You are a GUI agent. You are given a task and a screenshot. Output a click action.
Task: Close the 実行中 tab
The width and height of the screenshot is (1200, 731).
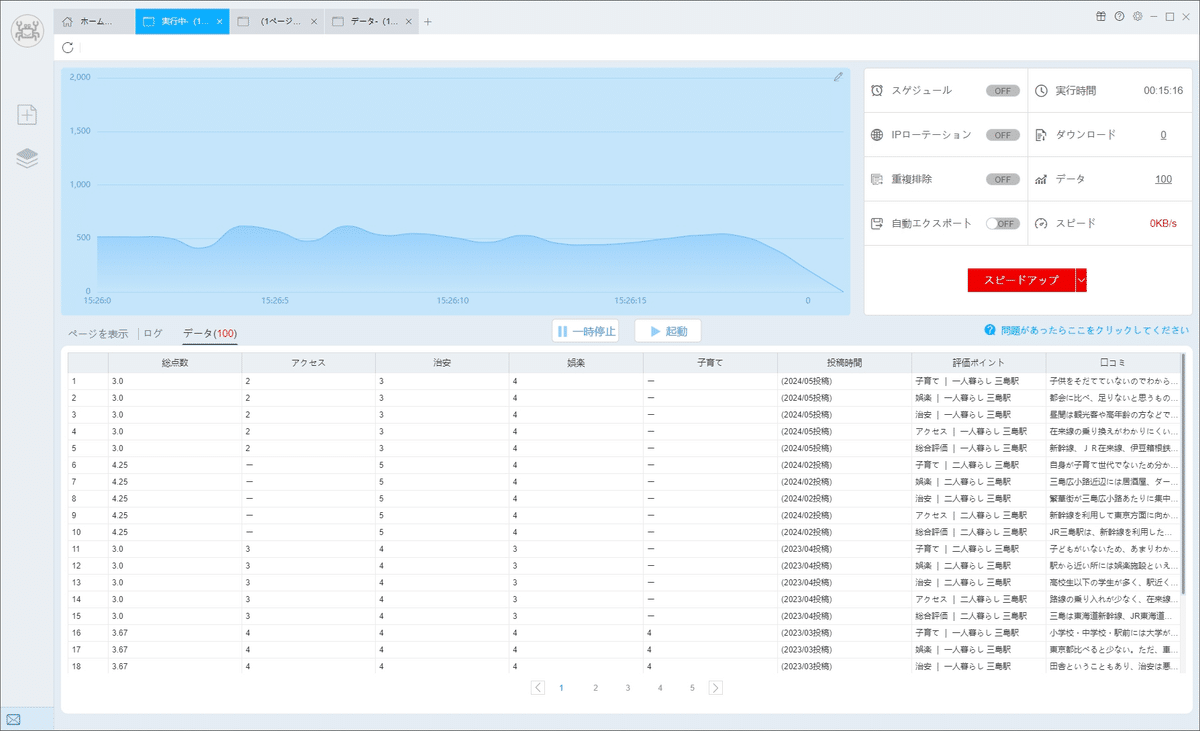(219, 21)
